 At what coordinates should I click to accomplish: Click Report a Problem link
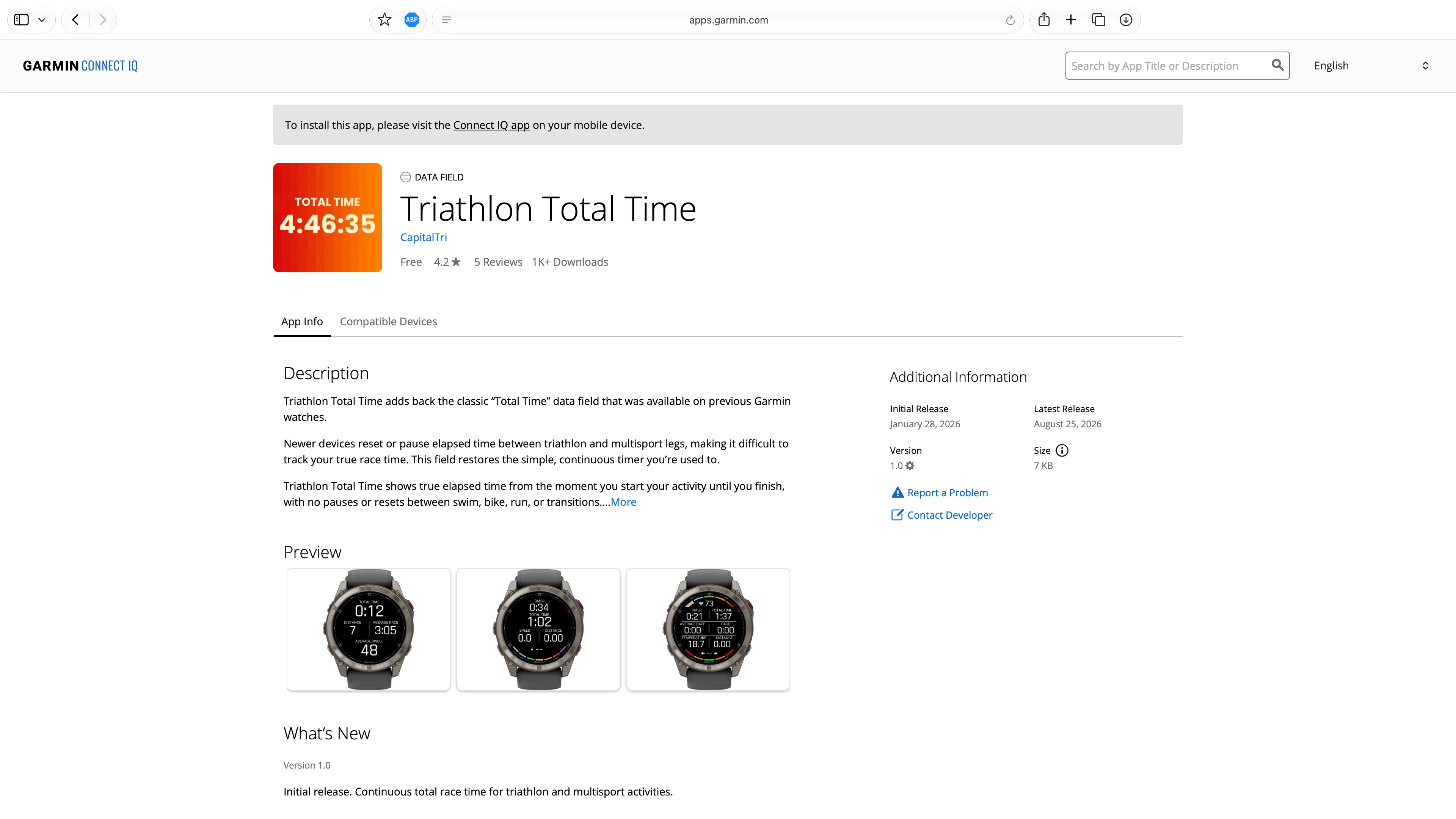(947, 492)
